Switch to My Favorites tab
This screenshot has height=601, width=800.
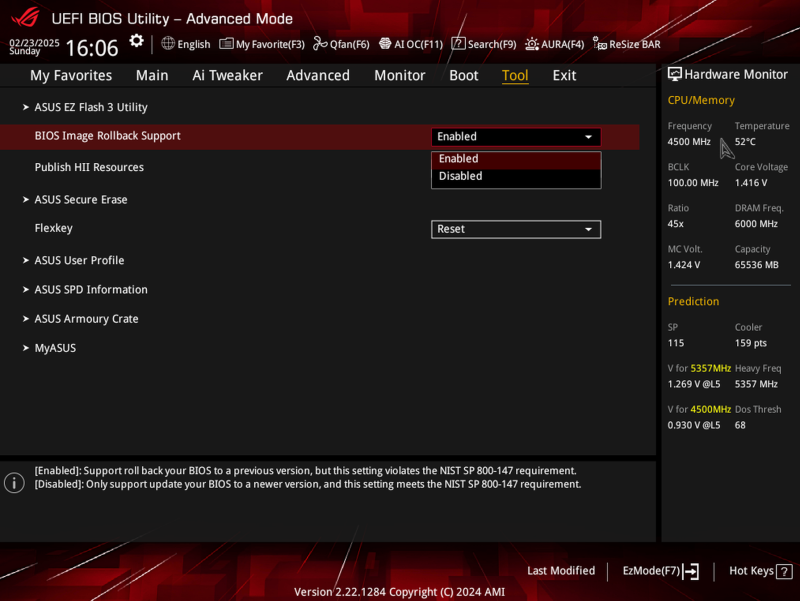pyautogui.click(x=71, y=76)
